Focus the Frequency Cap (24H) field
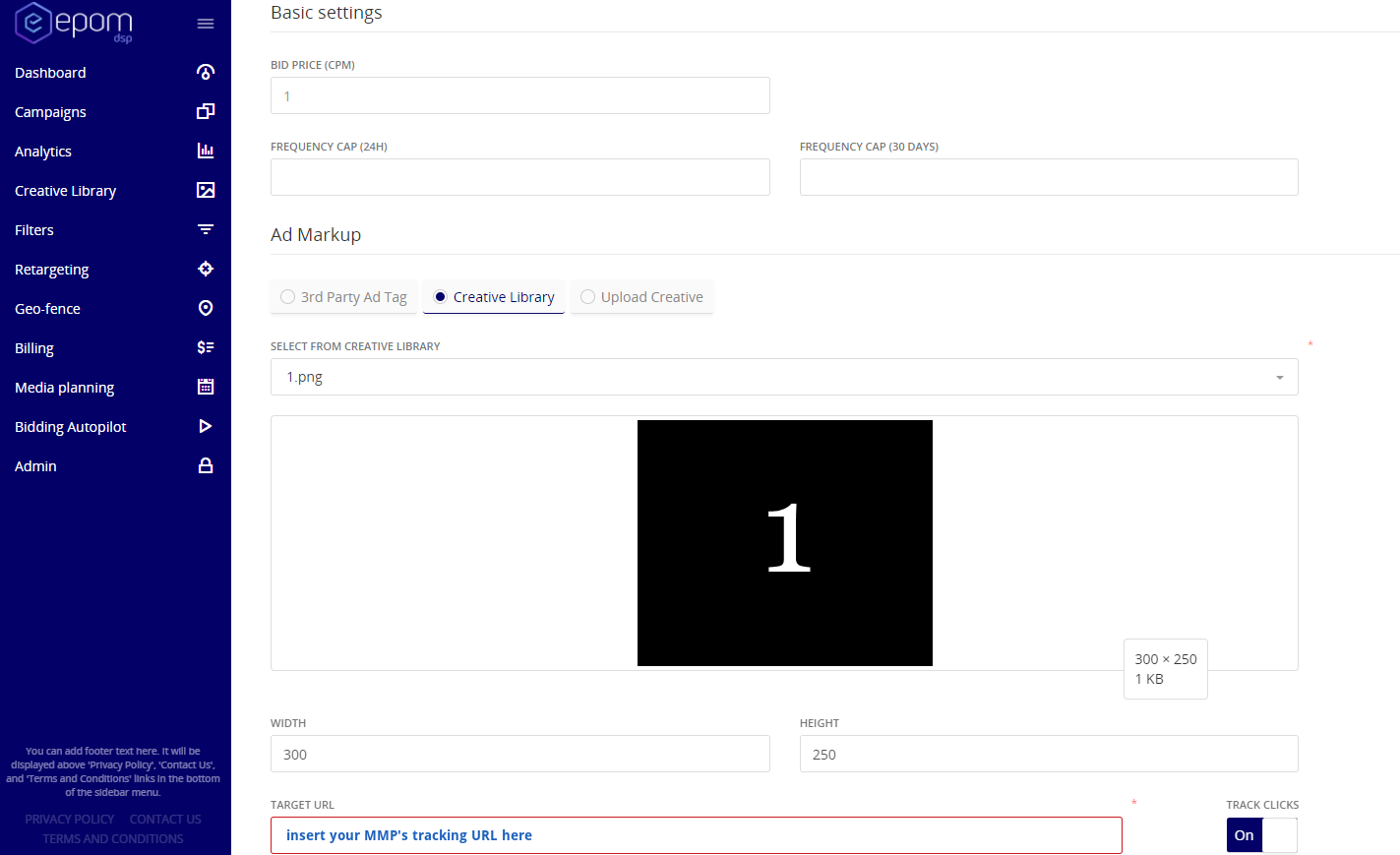 (520, 177)
